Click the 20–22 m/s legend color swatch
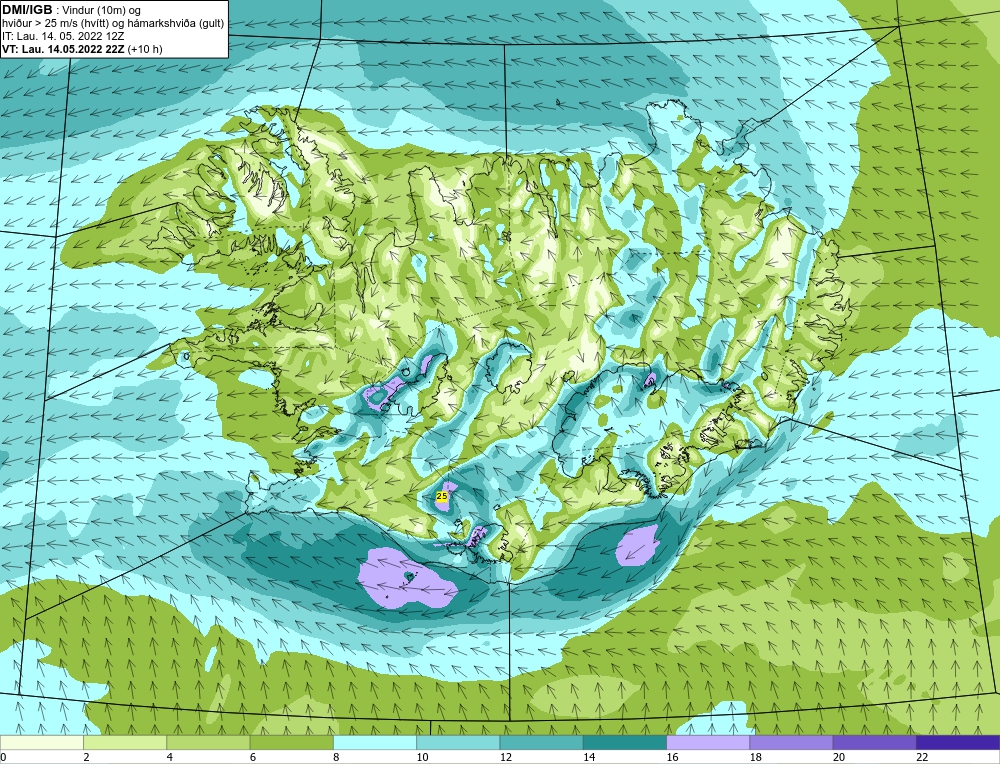 coord(874,742)
